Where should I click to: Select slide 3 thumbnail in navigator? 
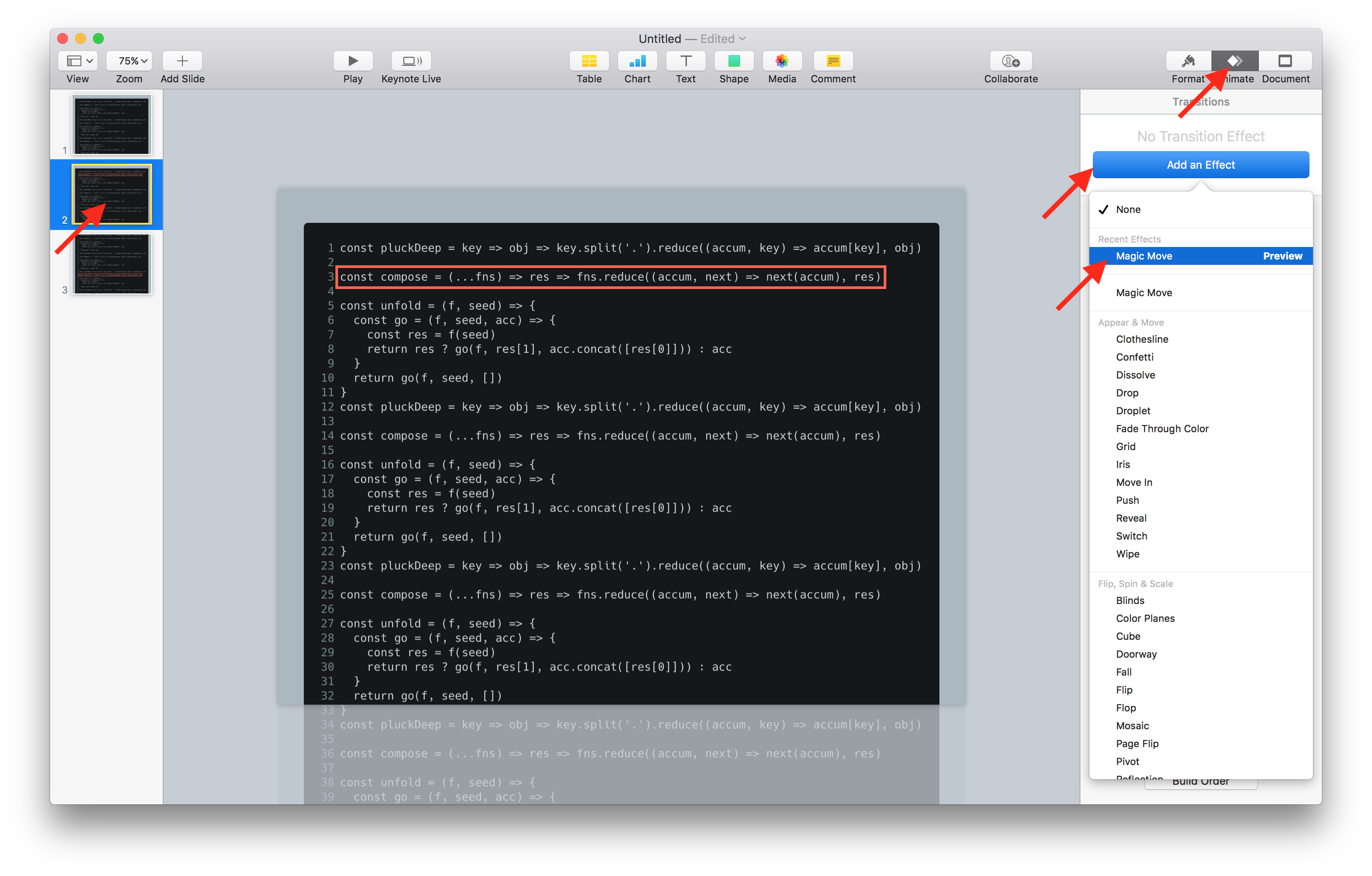click(112, 264)
